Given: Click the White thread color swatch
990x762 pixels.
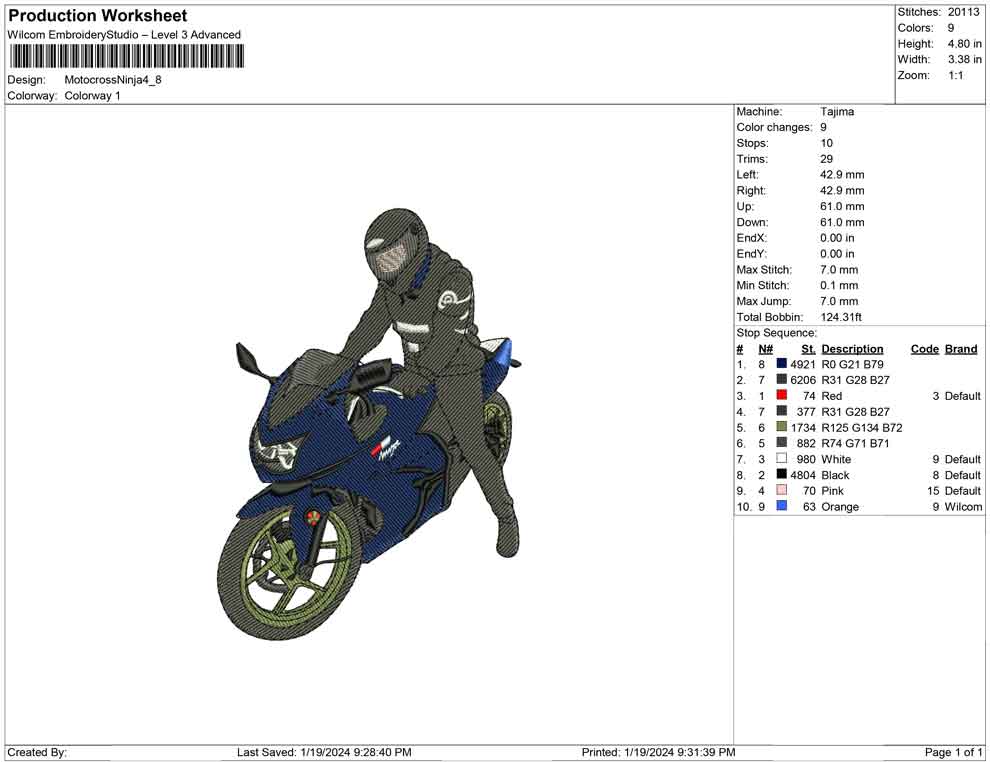Looking at the screenshot, I should (782, 458).
